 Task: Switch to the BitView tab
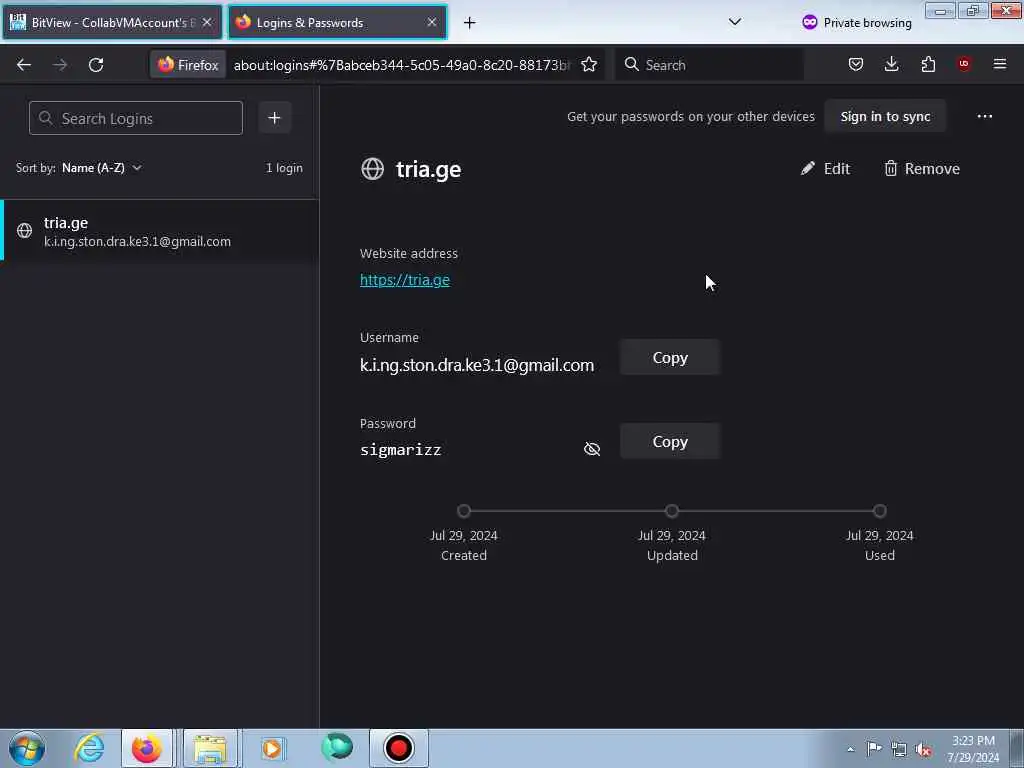click(112, 22)
